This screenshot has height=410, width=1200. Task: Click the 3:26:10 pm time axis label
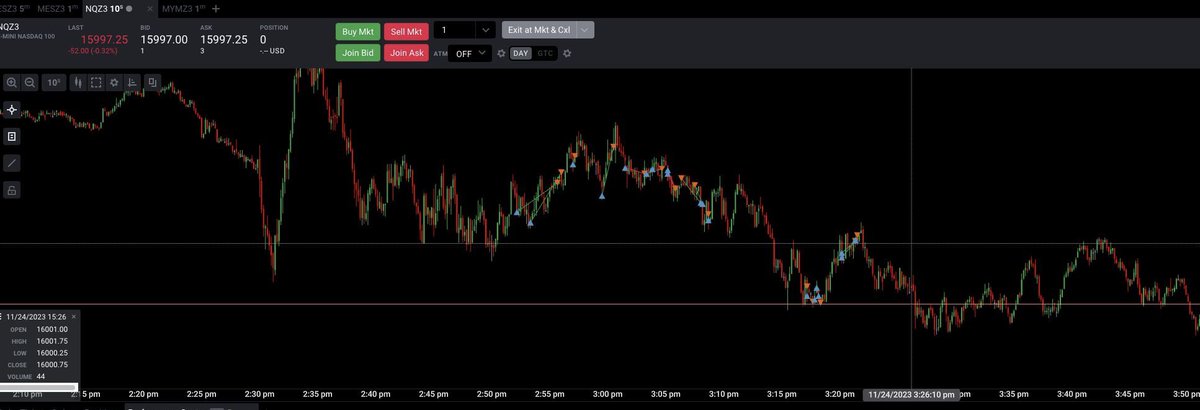910,396
